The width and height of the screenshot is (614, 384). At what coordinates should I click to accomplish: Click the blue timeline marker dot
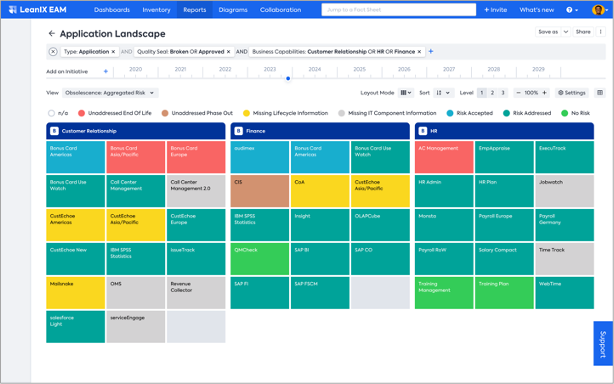[x=288, y=78]
